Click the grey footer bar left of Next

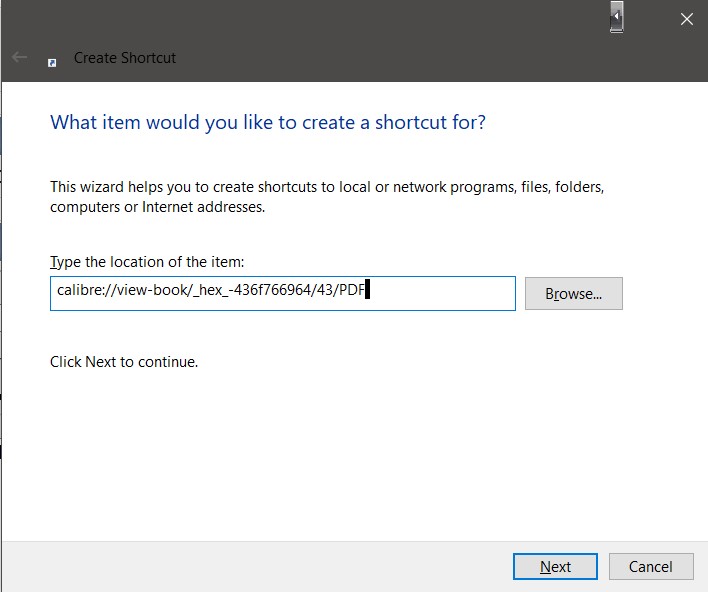coord(257,566)
